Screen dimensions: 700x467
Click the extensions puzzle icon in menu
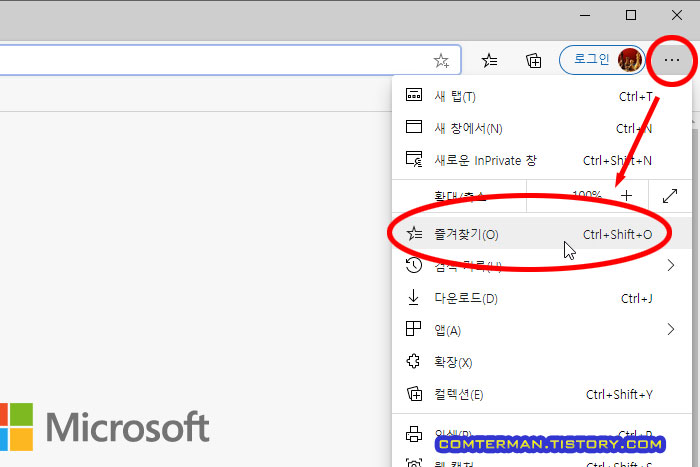[x=413, y=361]
